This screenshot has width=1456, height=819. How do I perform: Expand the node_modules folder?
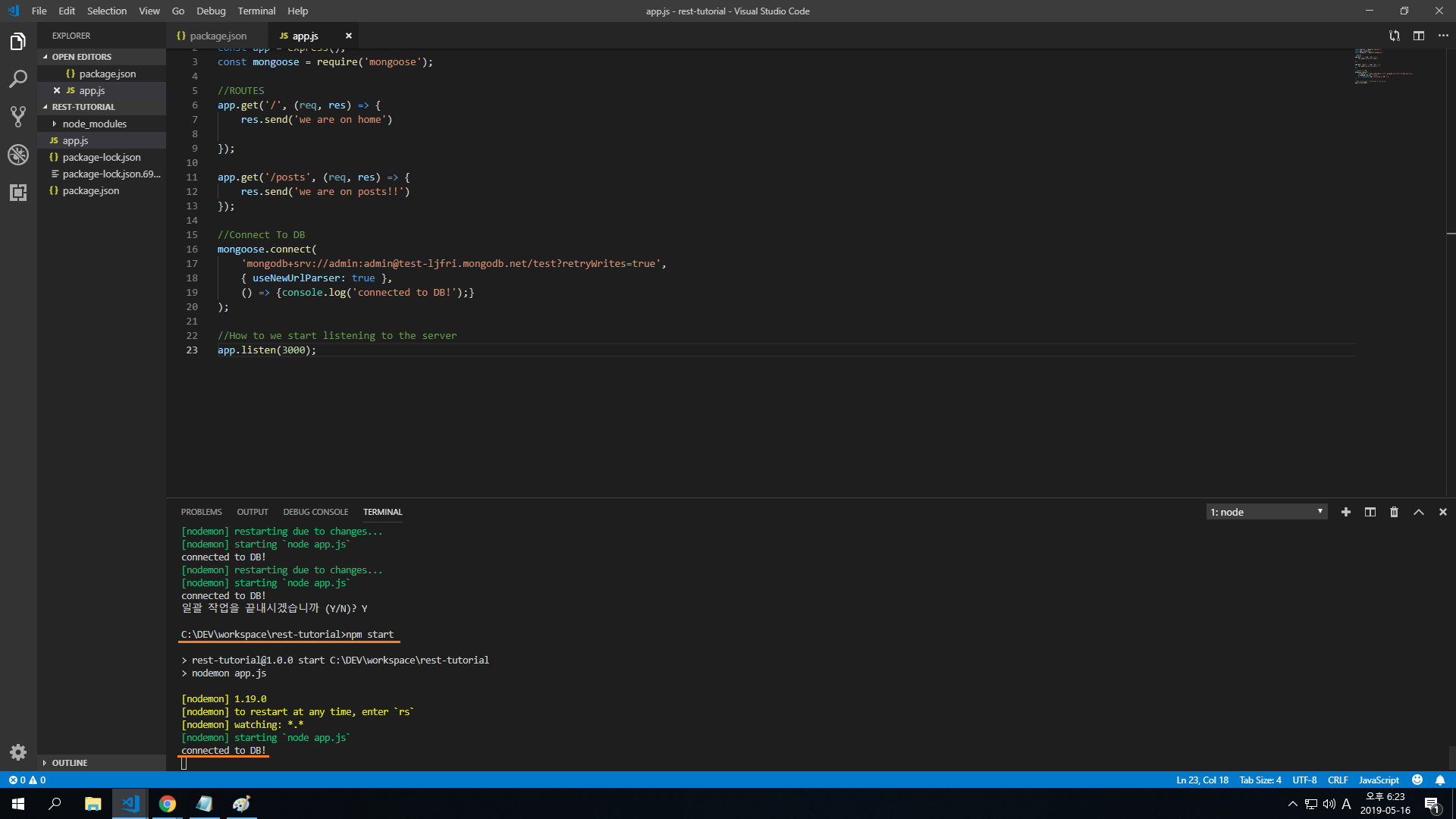coord(102,124)
